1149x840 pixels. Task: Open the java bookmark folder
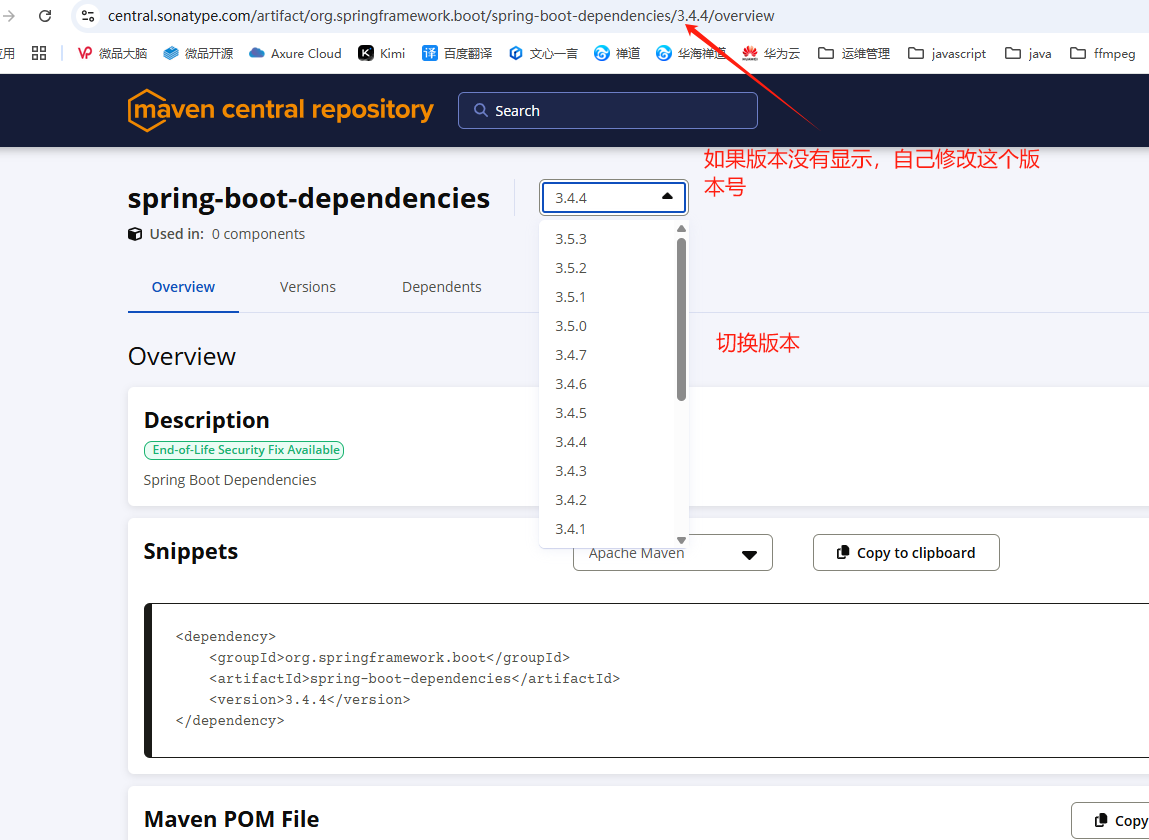(1028, 53)
